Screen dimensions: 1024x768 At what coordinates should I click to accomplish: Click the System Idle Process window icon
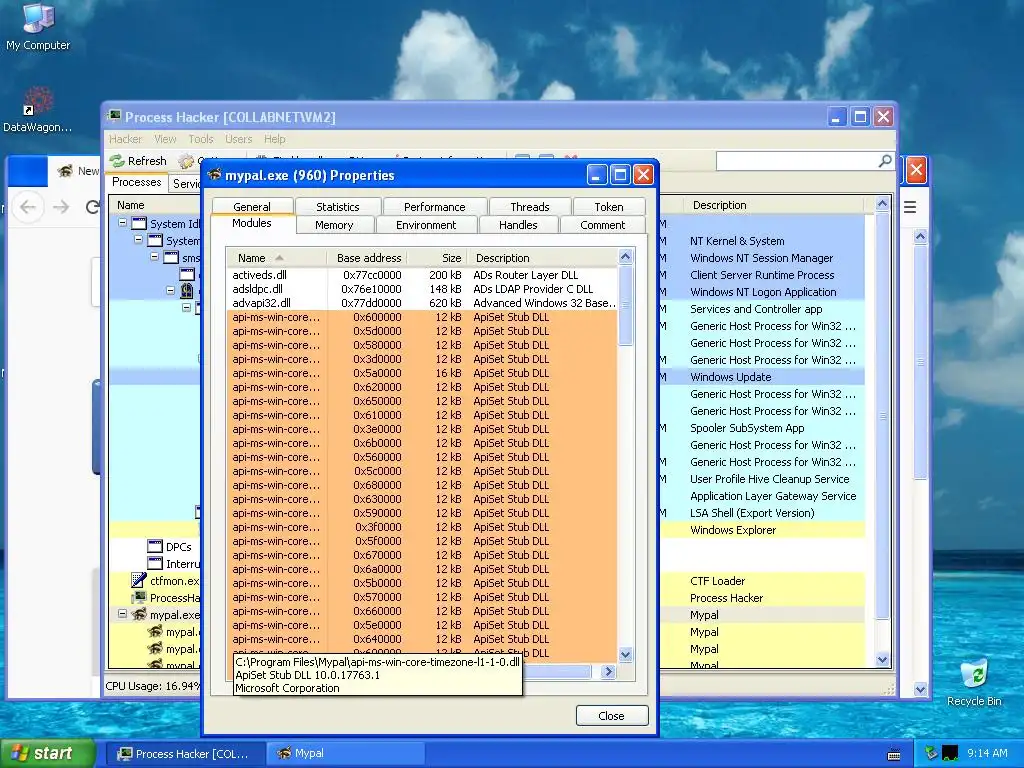[x=138, y=223]
